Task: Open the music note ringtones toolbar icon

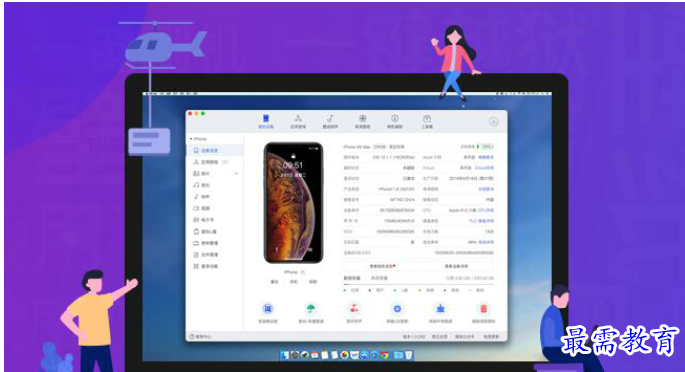Action: (x=330, y=121)
